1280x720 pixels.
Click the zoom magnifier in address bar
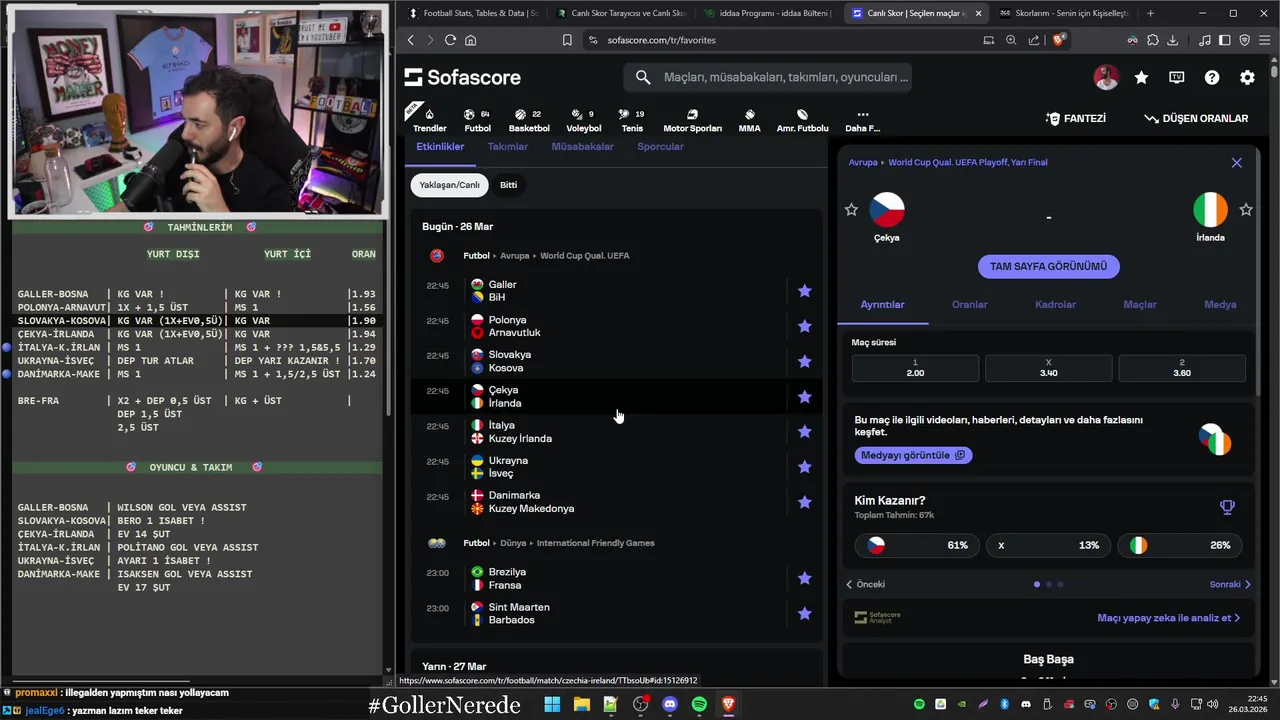1011,40
